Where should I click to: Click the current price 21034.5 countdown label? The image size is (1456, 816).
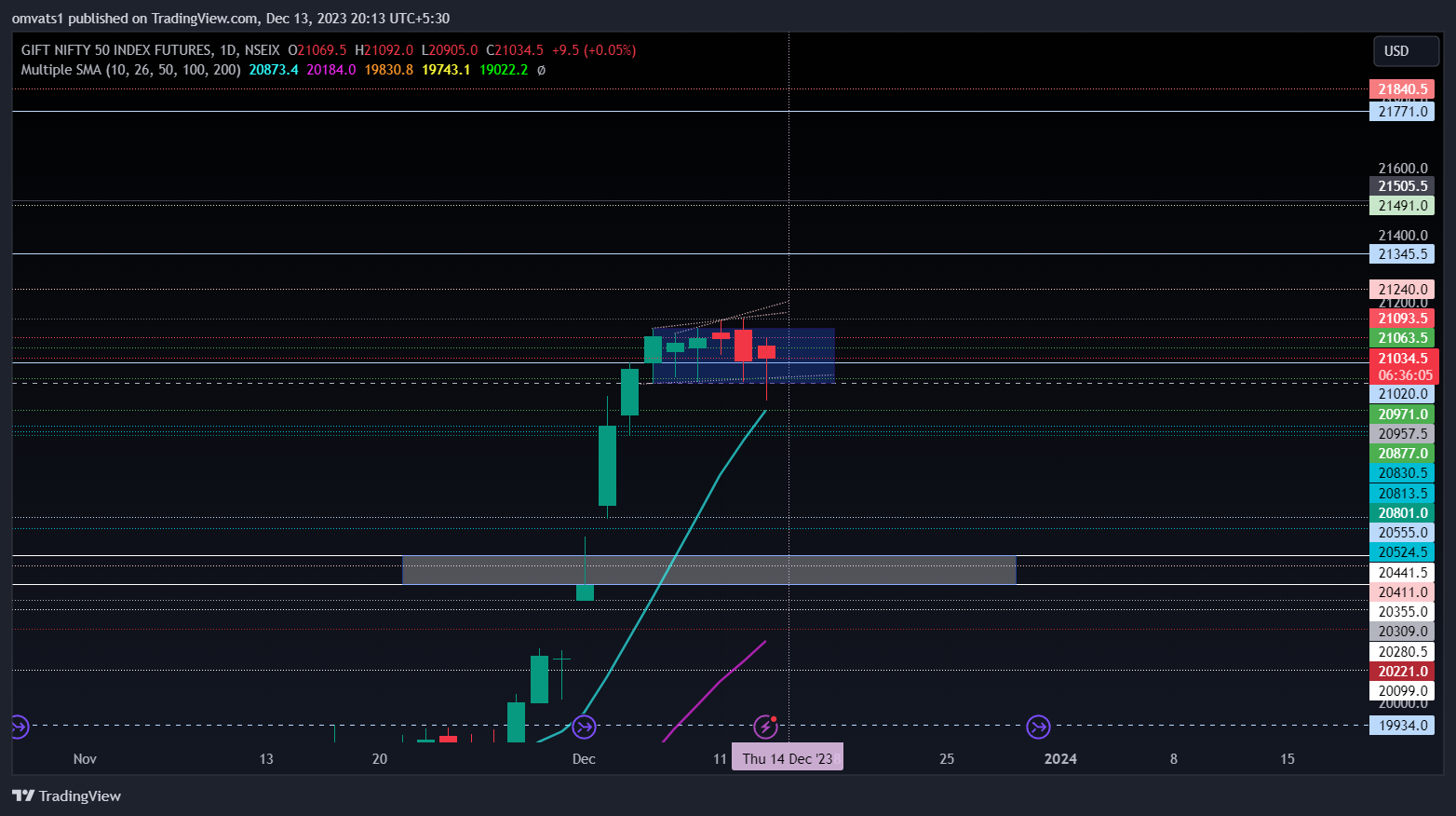pos(1404,367)
